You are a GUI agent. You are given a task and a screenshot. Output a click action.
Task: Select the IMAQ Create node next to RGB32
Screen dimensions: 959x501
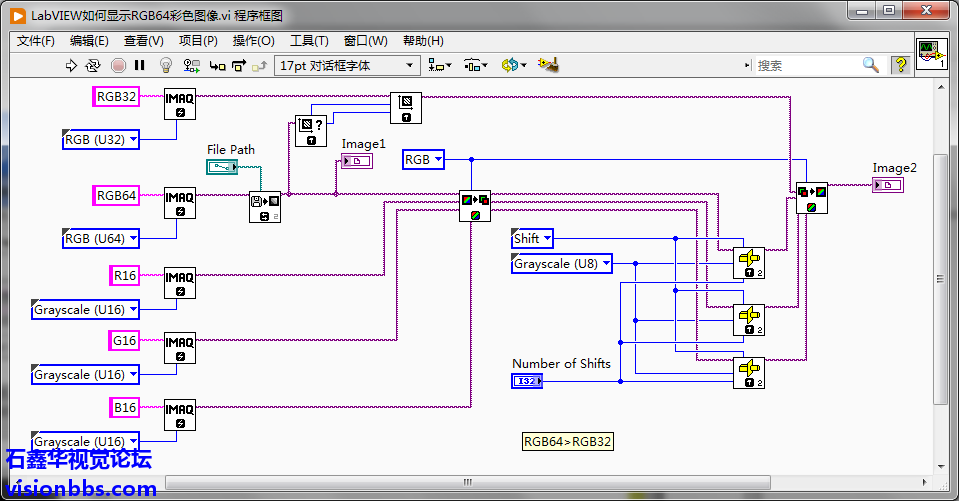(x=180, y=104)
